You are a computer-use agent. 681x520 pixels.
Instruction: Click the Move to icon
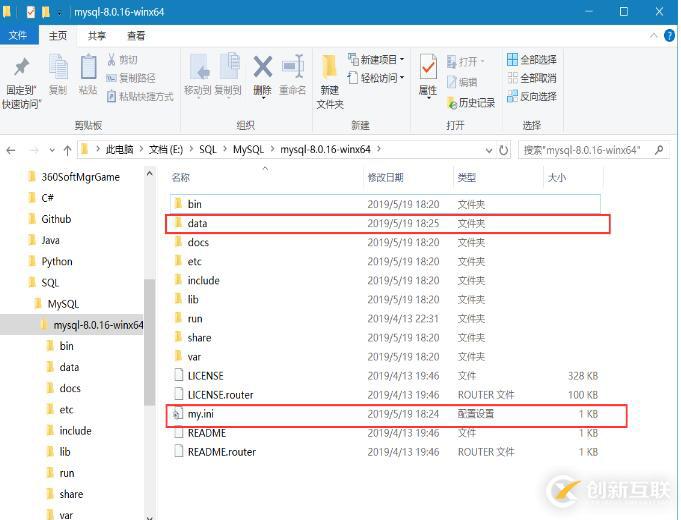pyautogui.click(x=199, y=66)
